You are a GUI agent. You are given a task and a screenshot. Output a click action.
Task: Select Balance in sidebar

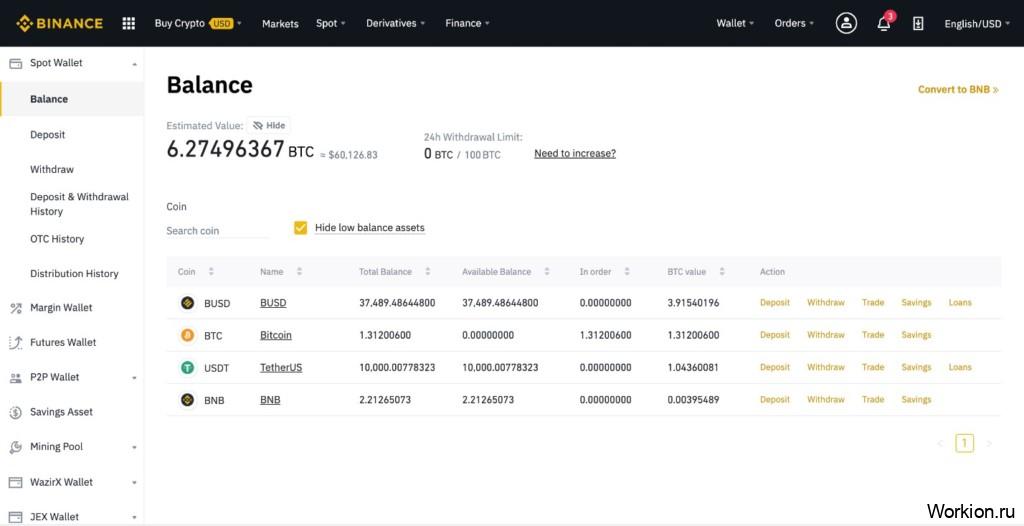[x=72, y=99]
